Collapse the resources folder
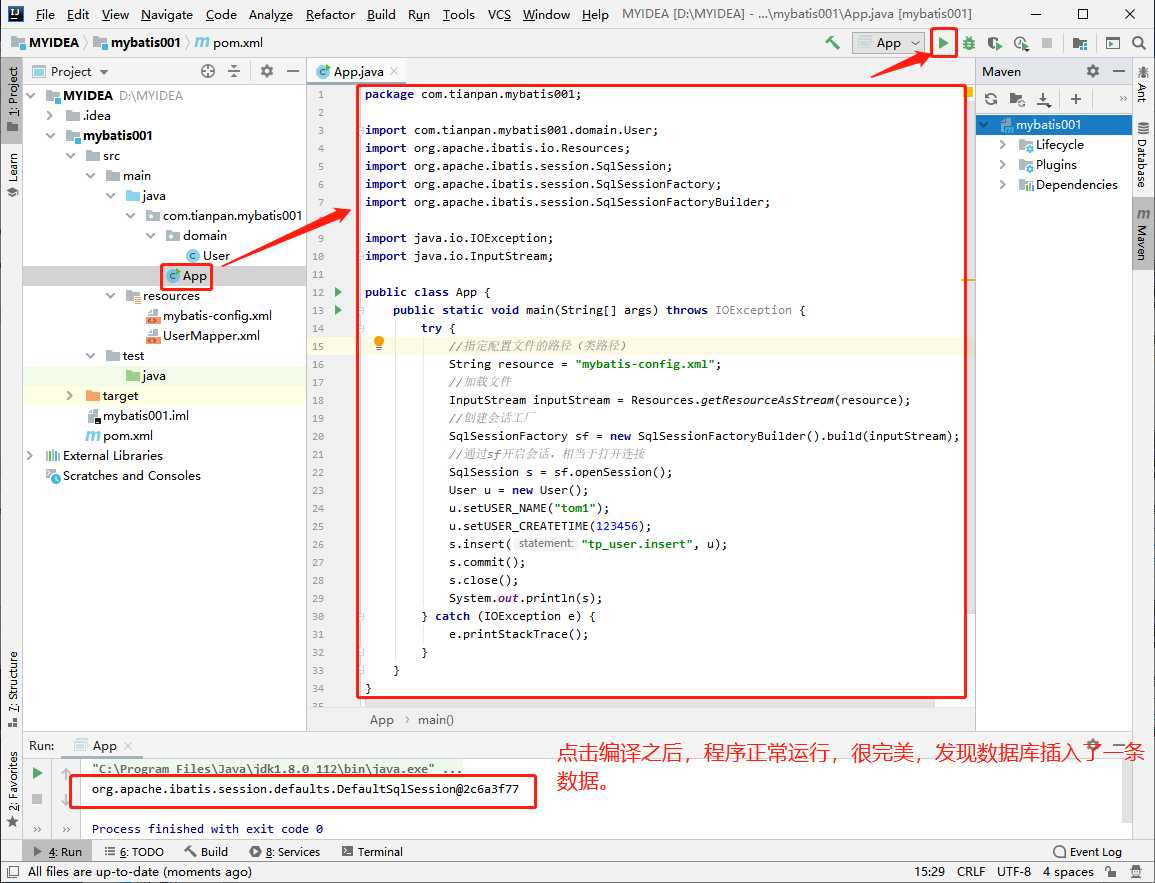The image size is (1155, 883). tap(110, 295)
